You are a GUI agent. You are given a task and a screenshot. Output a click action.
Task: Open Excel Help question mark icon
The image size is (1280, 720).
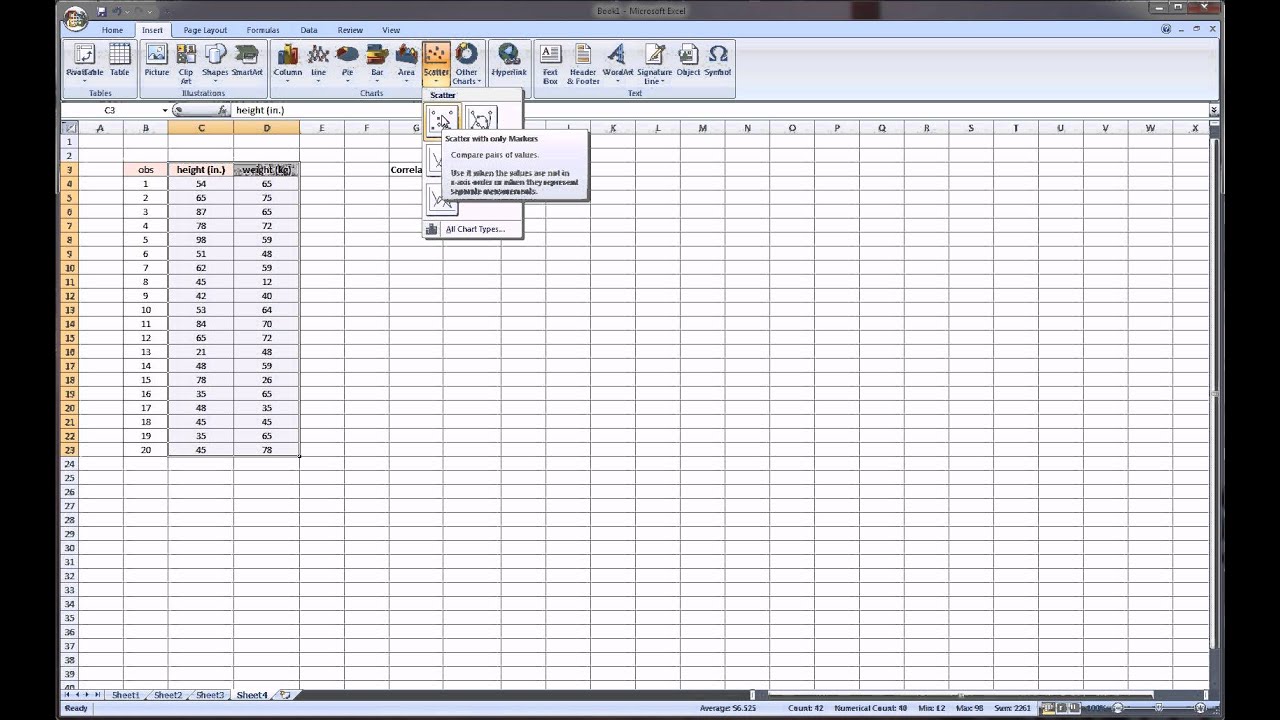(1166, 29)
